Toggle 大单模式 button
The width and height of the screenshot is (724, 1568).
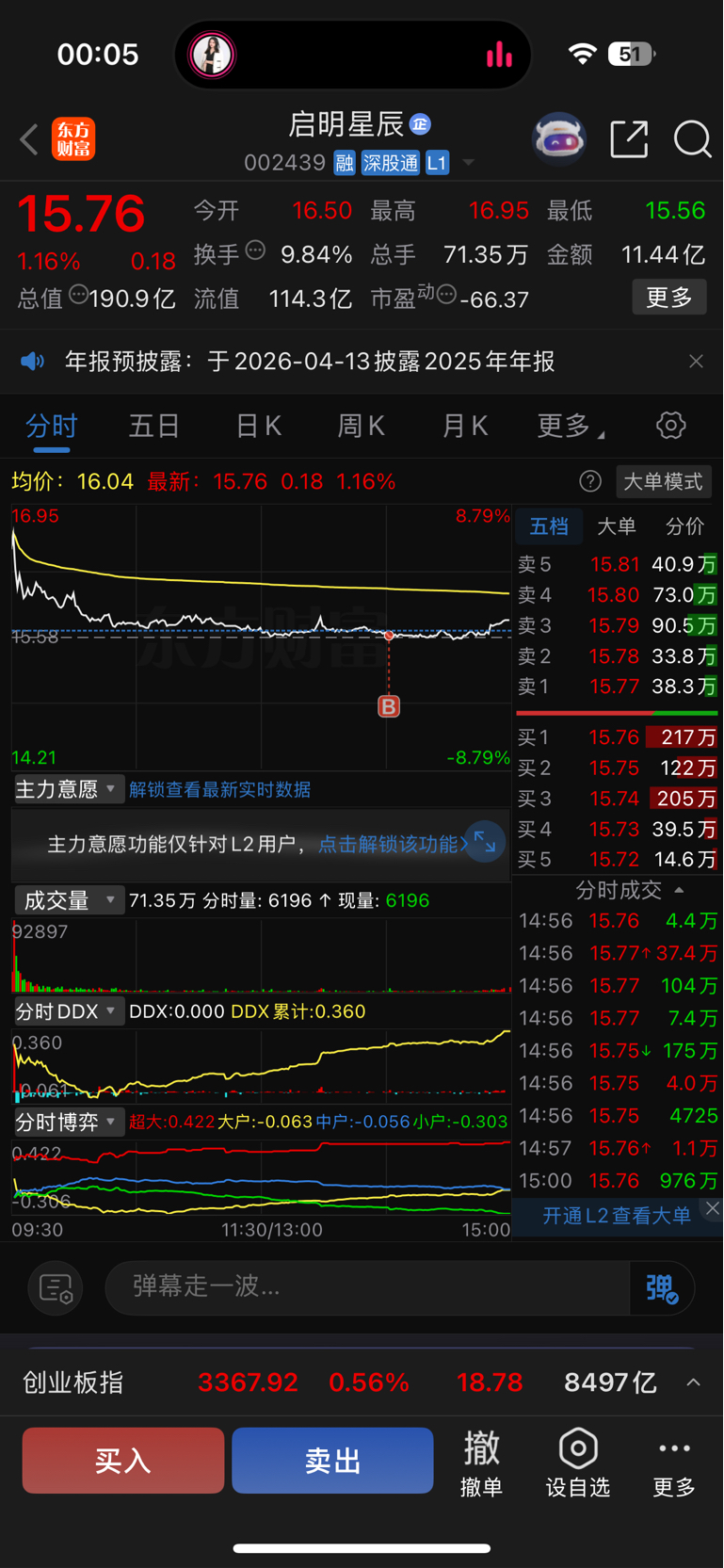tap(663, 482)
